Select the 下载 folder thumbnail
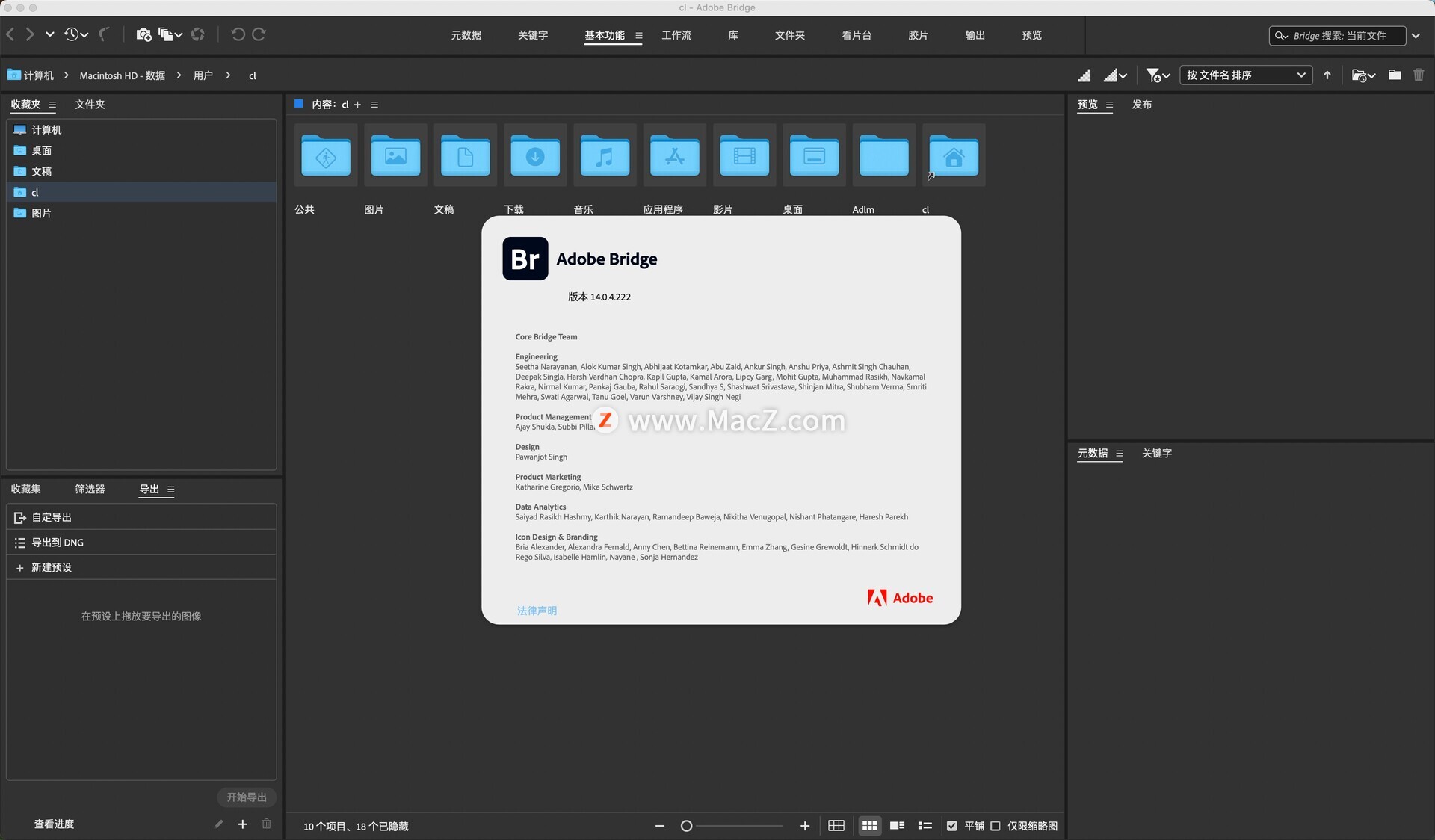The height and width of the screenshot is (840, 1435). pyautogui.click(x=535, y=155)
